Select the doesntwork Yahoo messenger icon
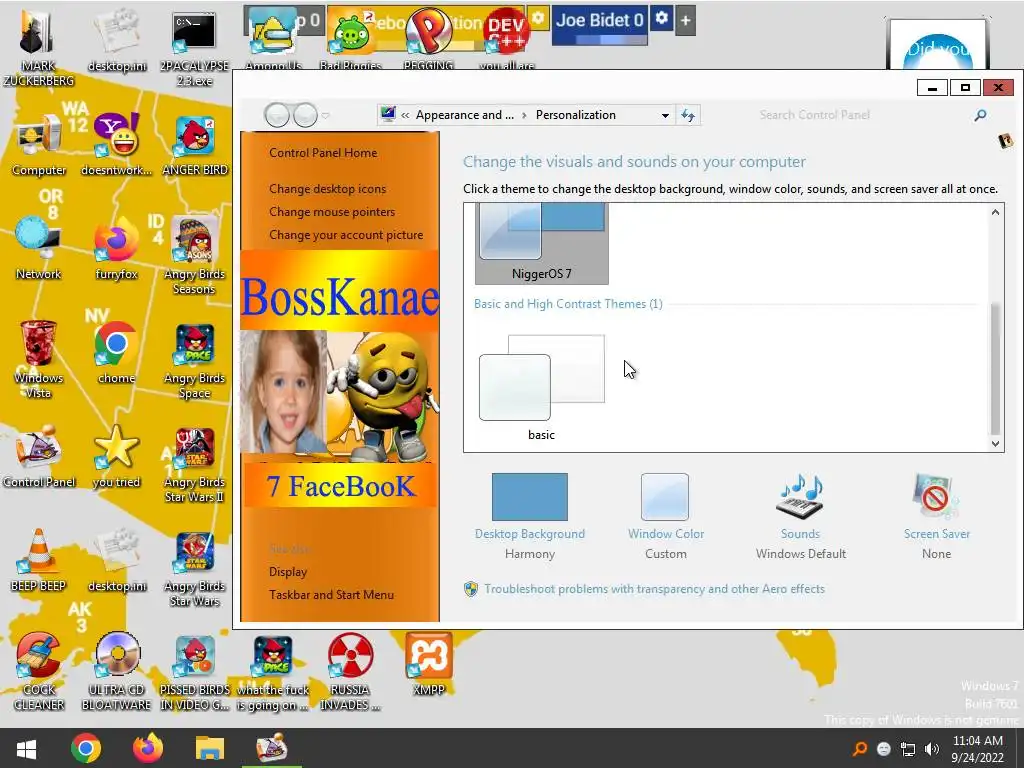This screenshot has height=768, width=1024. tap(116, 144)
